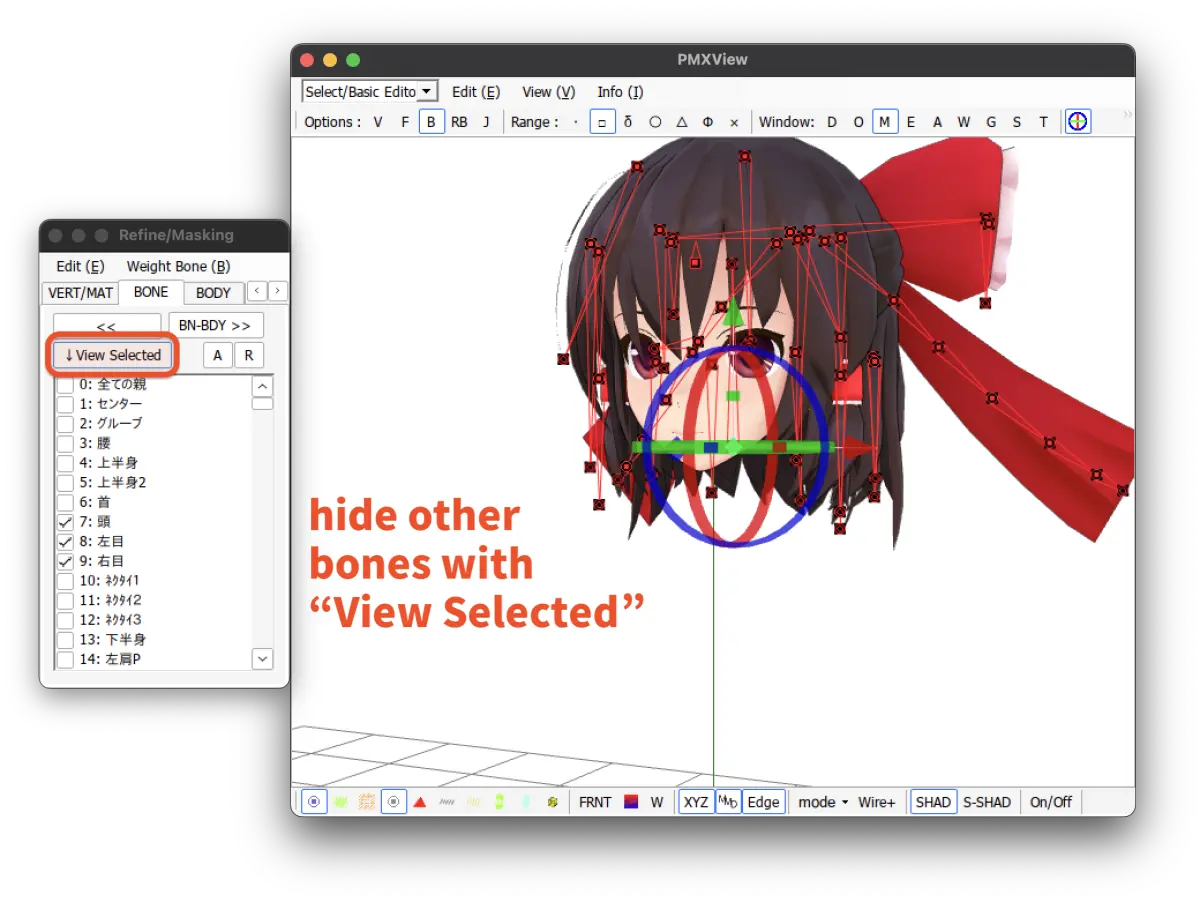Image resolution: width=1200 pixels, height=902 pixels.
Task: Select the dot point range mode
Action: [x=575, y=122]
